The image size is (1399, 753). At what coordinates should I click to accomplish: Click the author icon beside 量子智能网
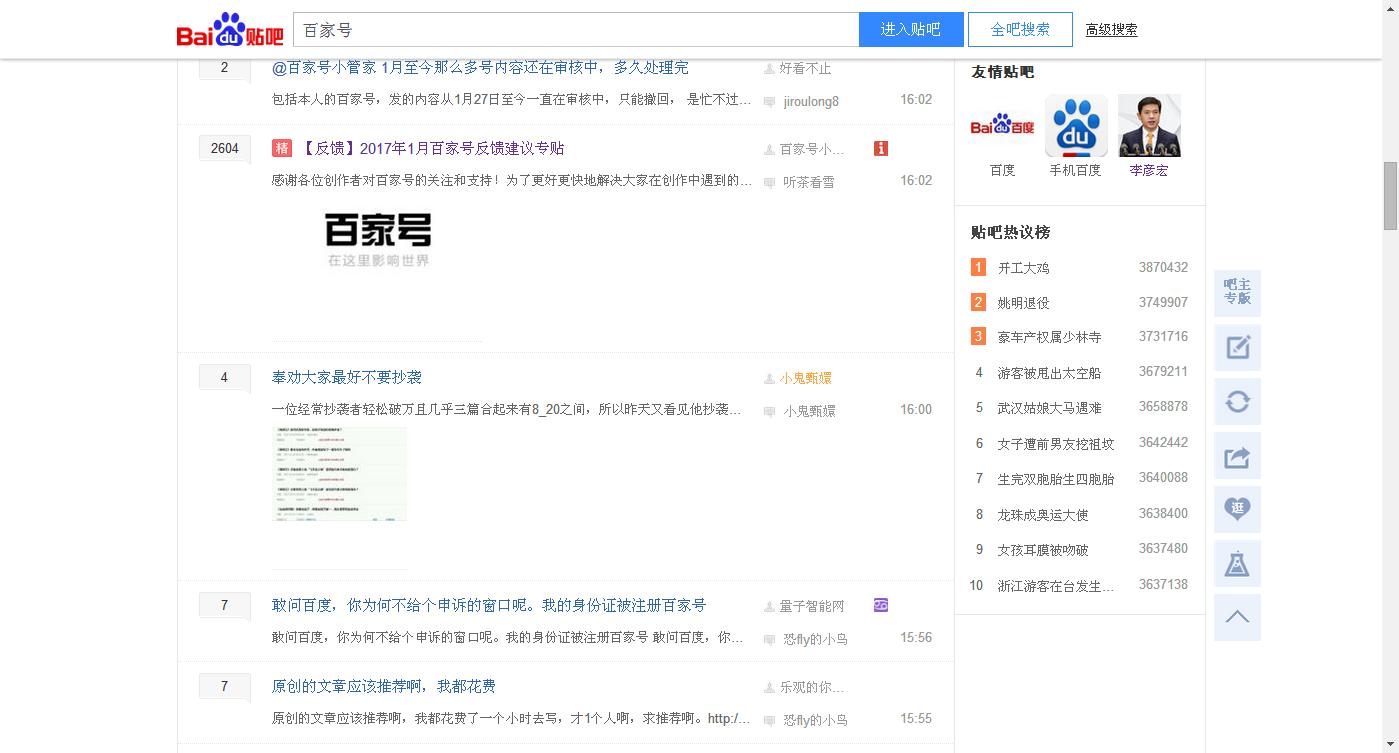point(769,606)
